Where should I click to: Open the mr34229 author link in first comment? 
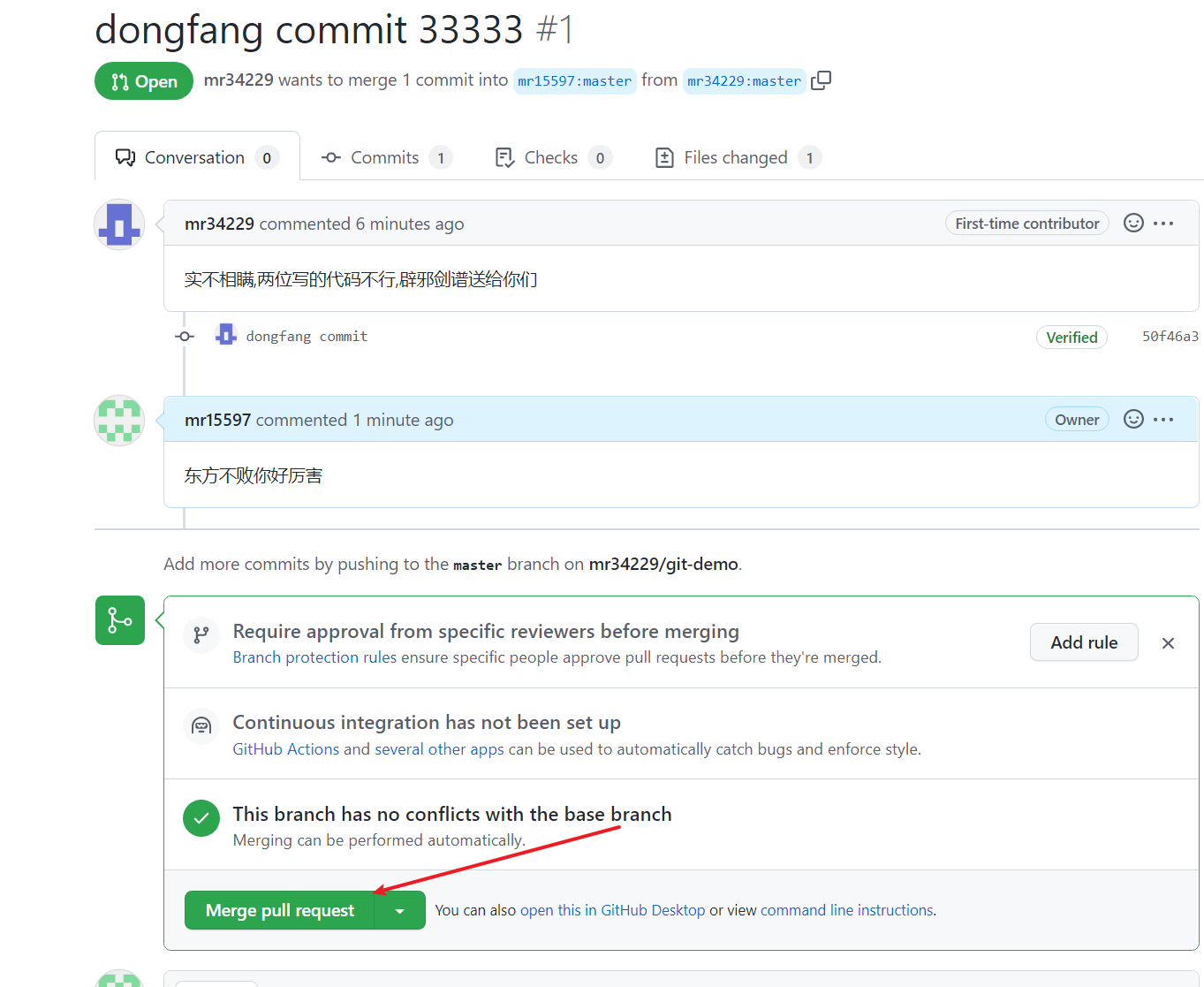tap(219, 224)
